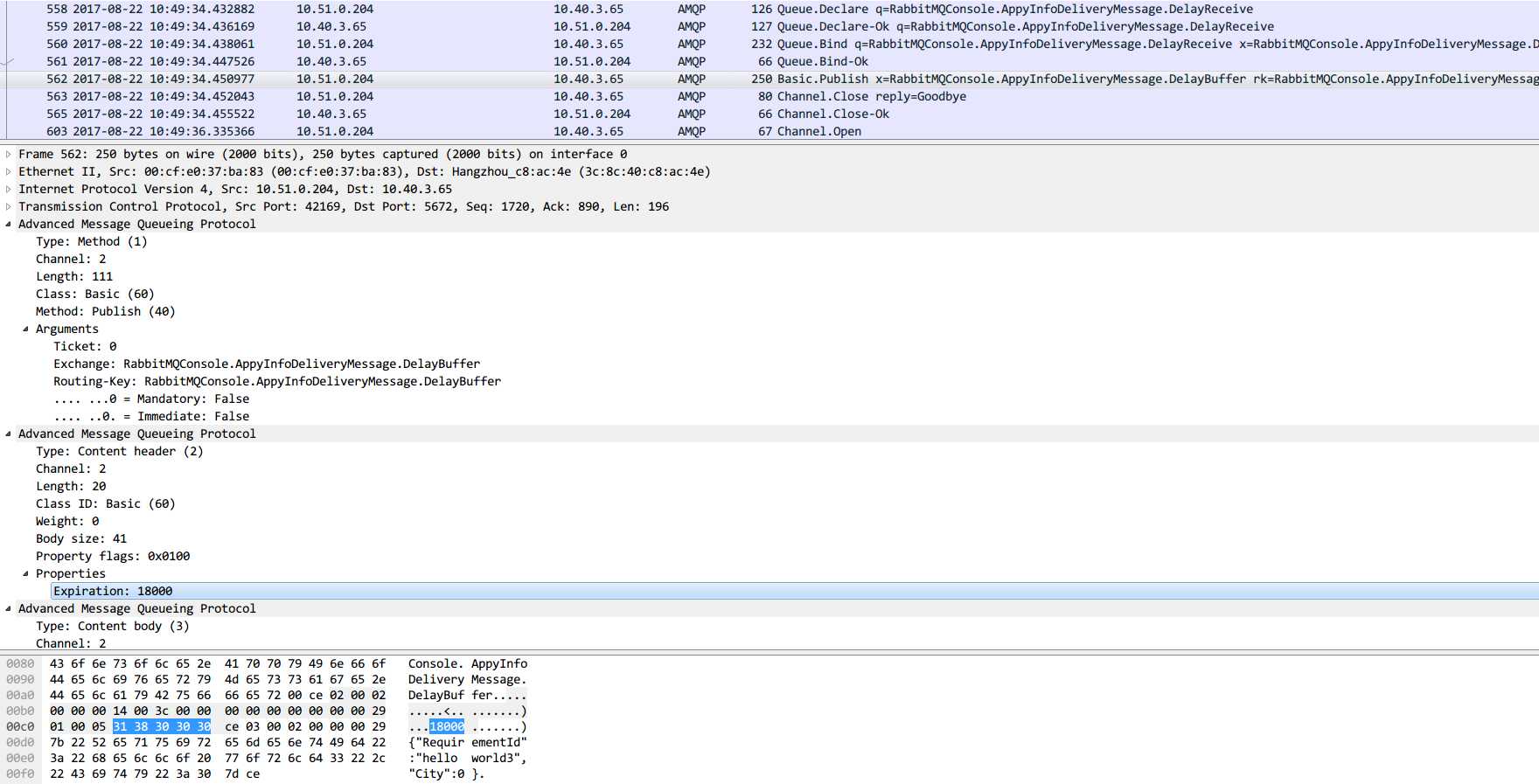Expand Transmission Control Protocol row
The height and width of the screenshot is (784, 1539).
click(x=9, y=206)
